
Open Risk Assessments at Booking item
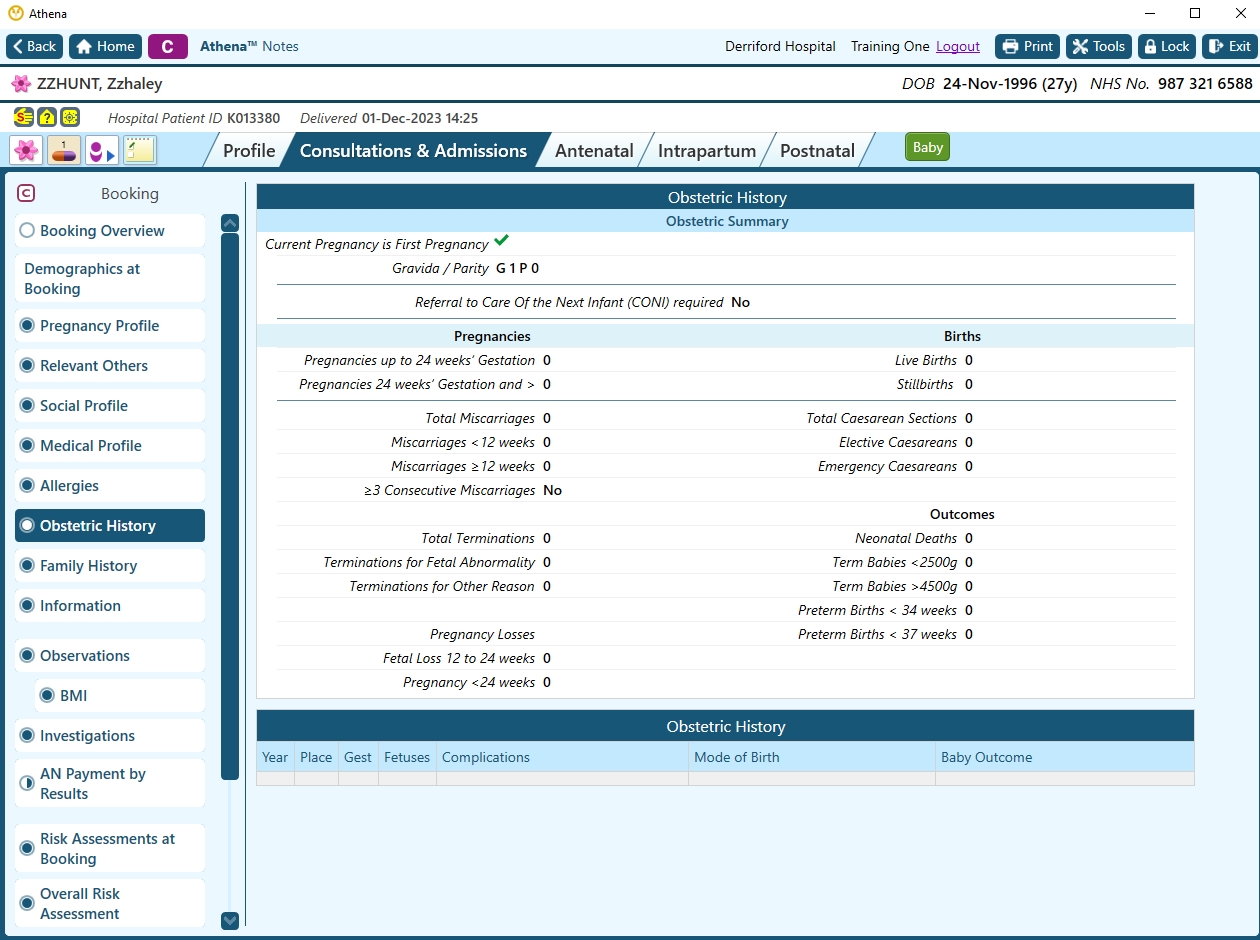(x=110, y=849)
